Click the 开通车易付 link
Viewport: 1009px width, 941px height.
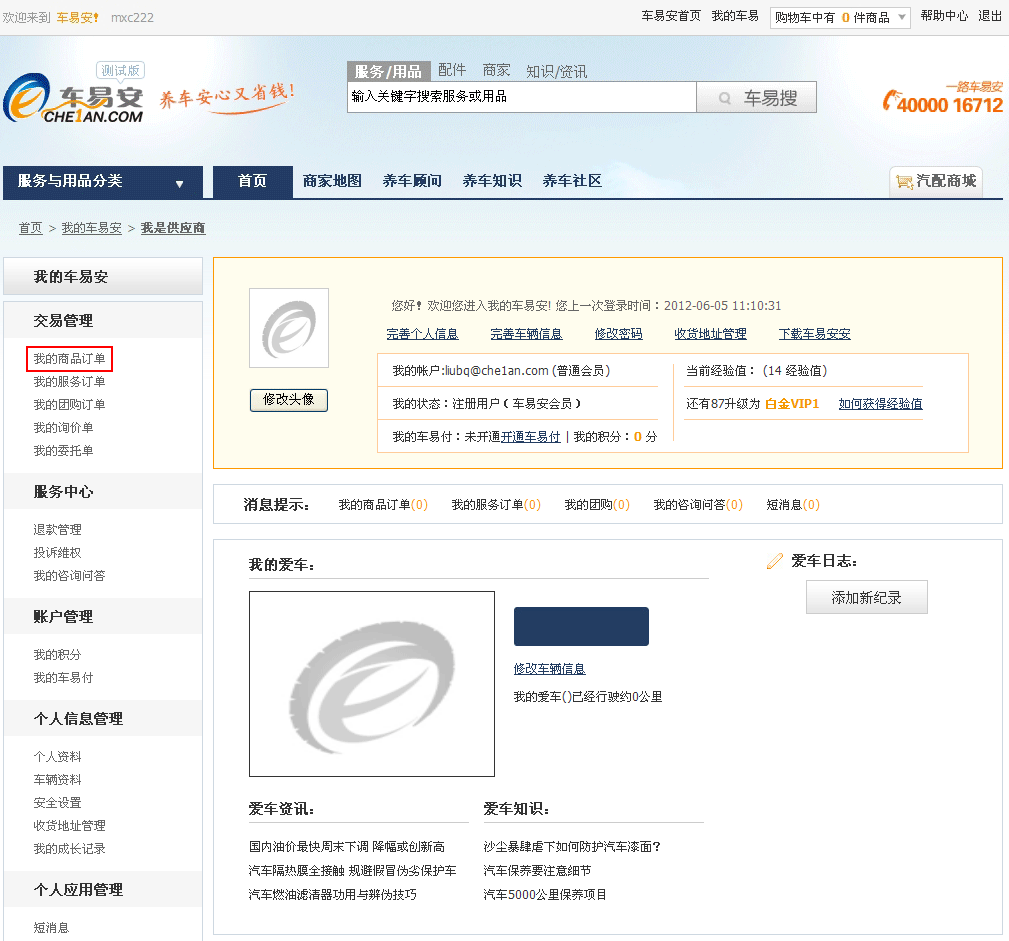point(530,437)
